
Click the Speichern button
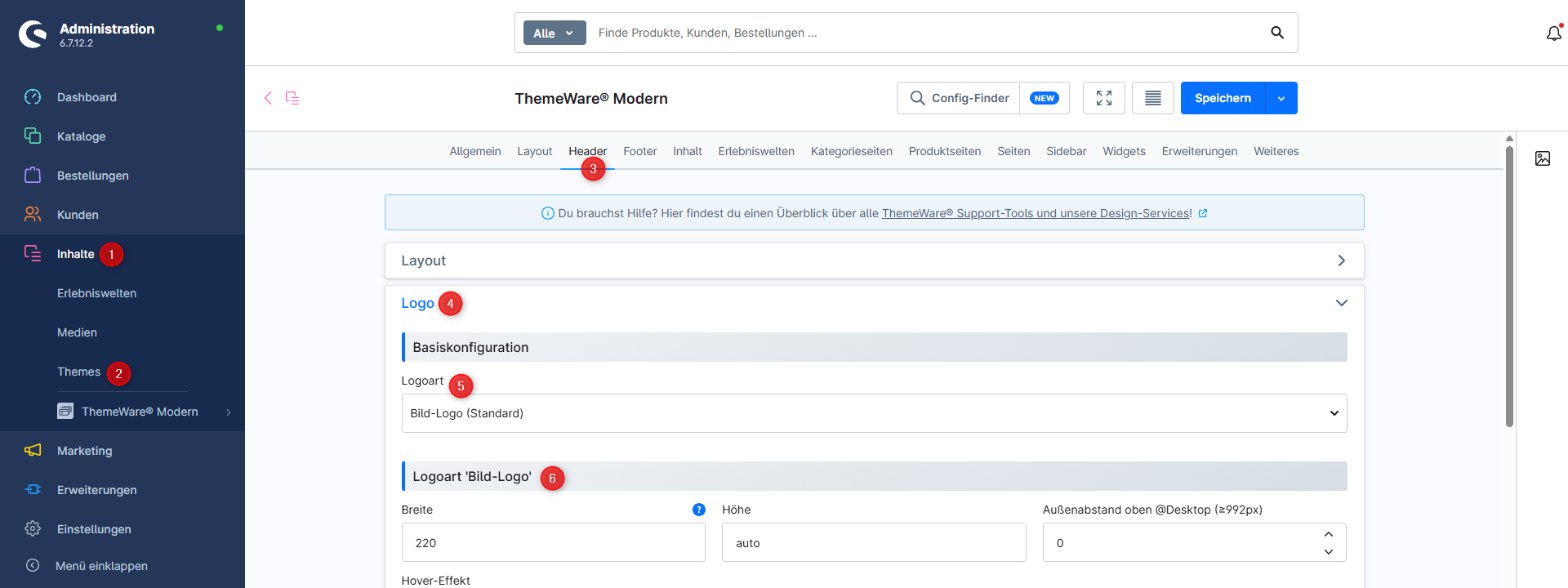(x=1223, y=98)
